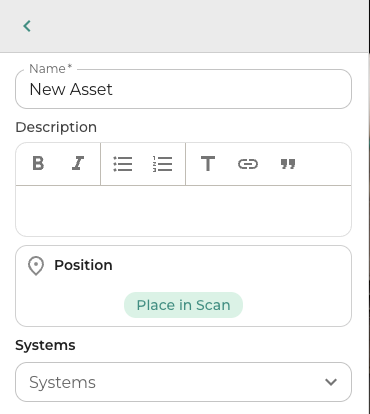
Task: Insert a hyperlink in description
Action: tap(248, 164)
